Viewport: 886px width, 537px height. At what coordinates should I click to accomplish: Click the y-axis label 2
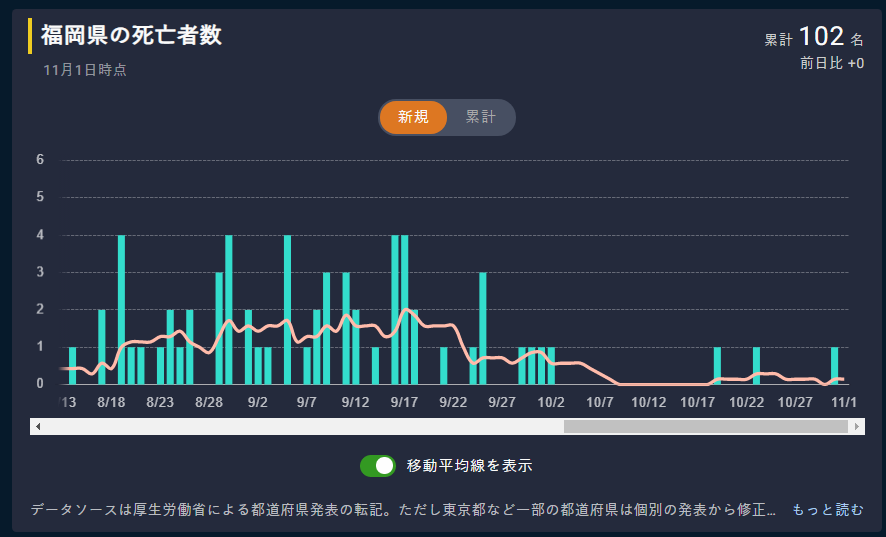[40, 309]
